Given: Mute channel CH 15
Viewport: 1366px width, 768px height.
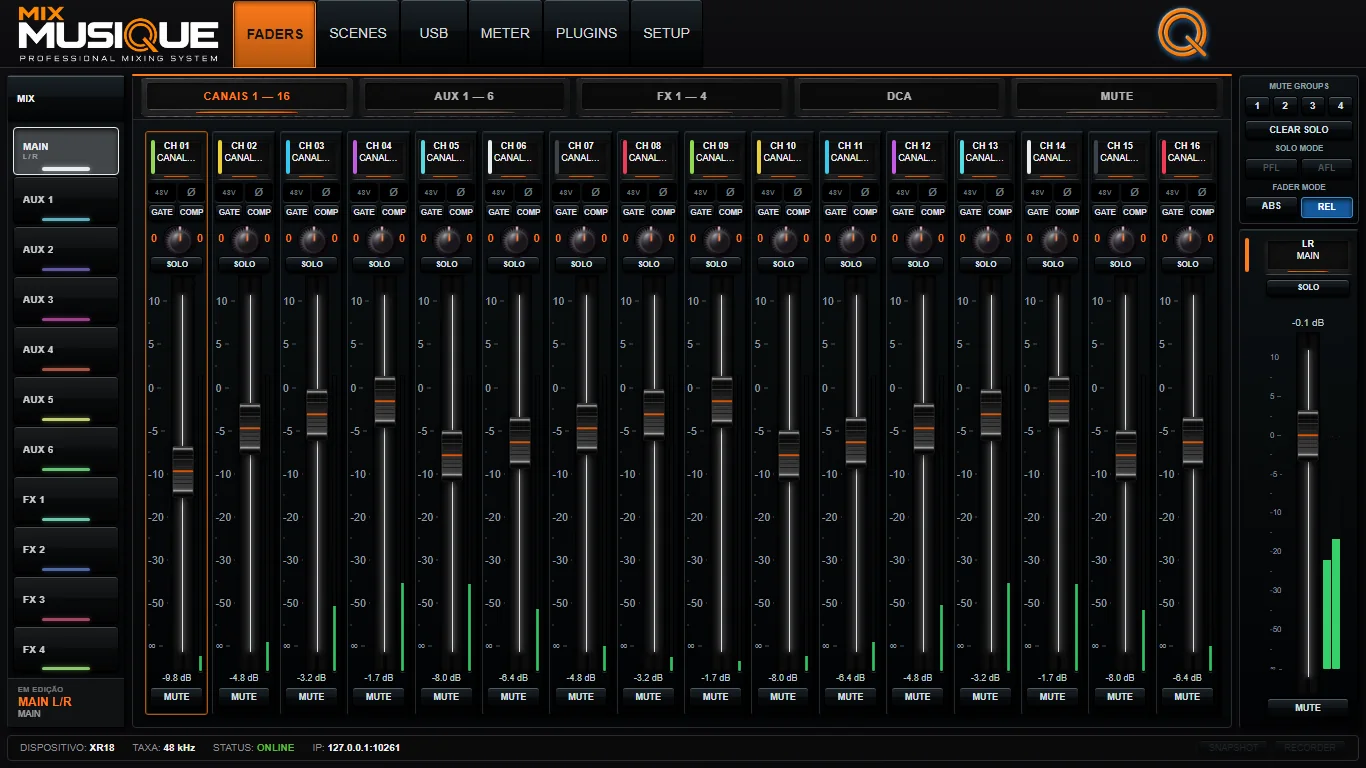Looking at the screenshot, I should click(x=1120, y=697).
